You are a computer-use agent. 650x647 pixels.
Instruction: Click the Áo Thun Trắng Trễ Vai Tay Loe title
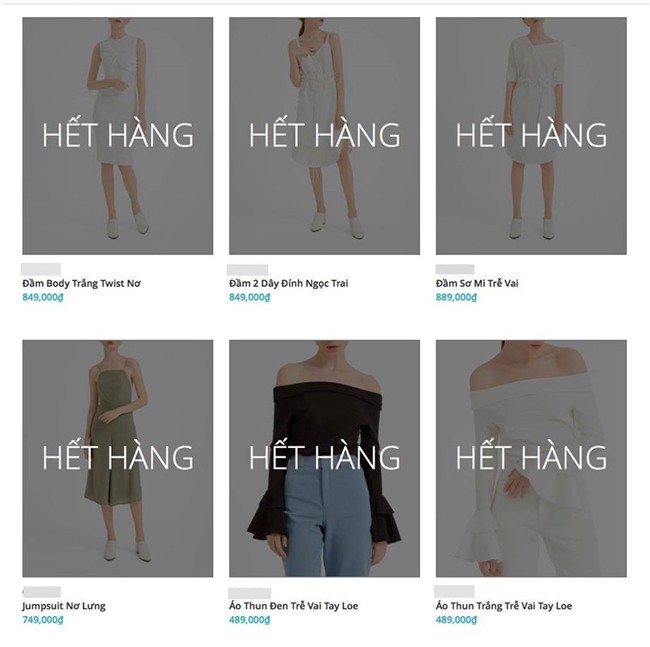504,606
